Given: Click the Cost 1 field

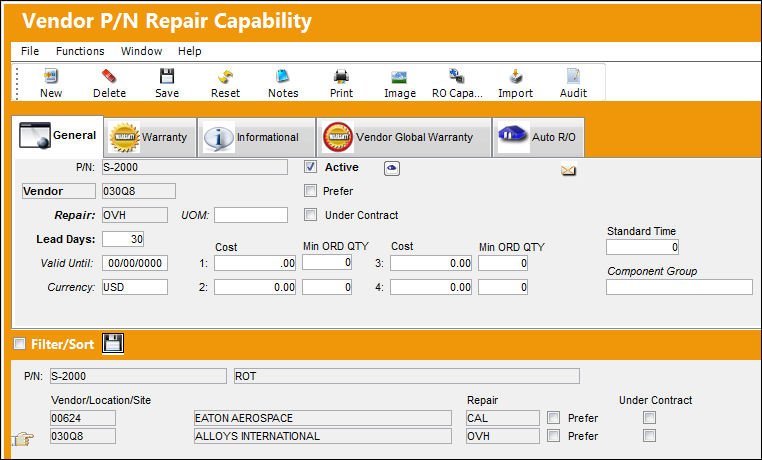Looking at the screenshot, I should (x=255, y=263).
